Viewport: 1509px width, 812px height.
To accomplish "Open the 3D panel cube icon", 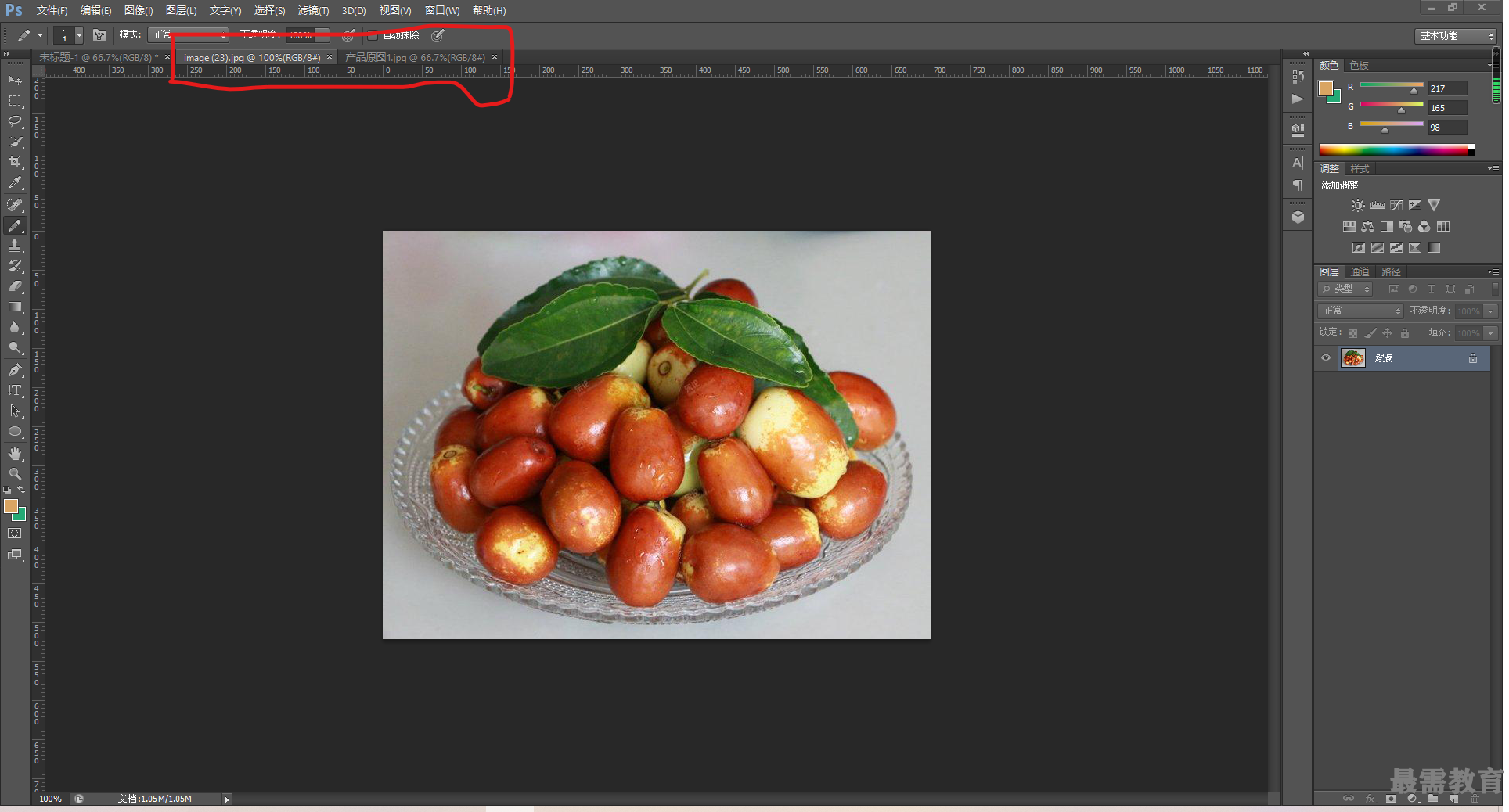I will click(x=1298, y=217).
